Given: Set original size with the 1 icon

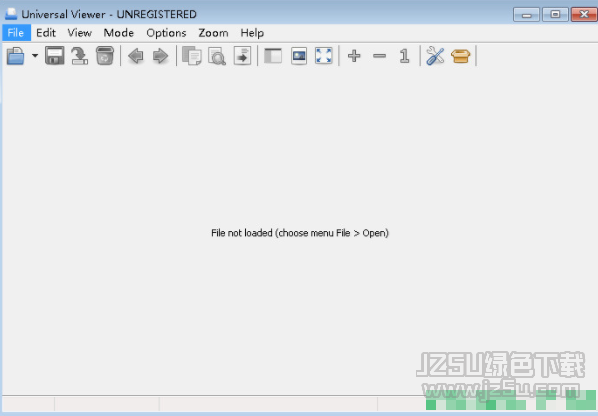Looking at the screenshot, I should 404,56.
